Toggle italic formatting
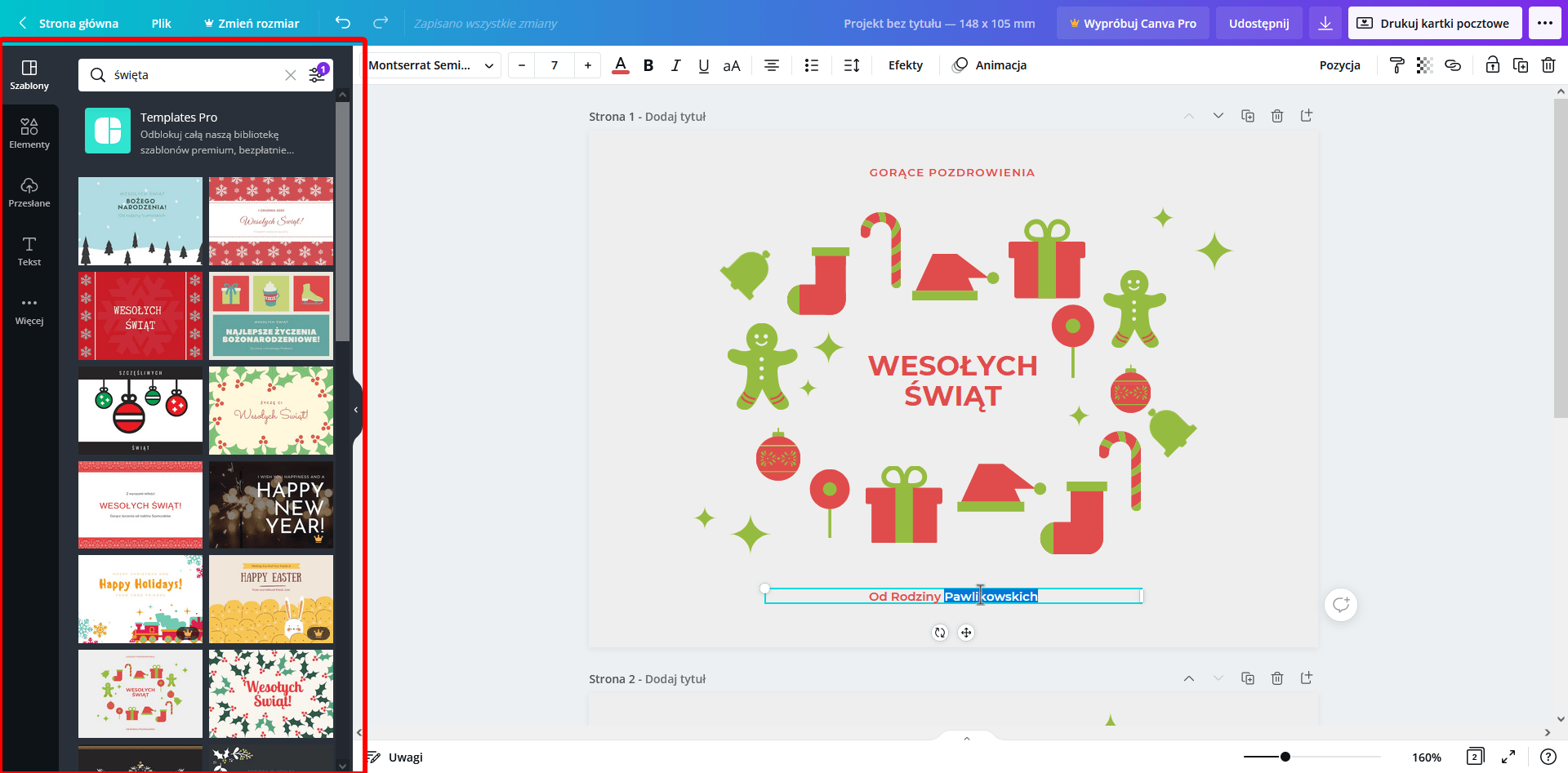Image resolution: width=1568 pixels, height=773 pixels. click(675, 65)
